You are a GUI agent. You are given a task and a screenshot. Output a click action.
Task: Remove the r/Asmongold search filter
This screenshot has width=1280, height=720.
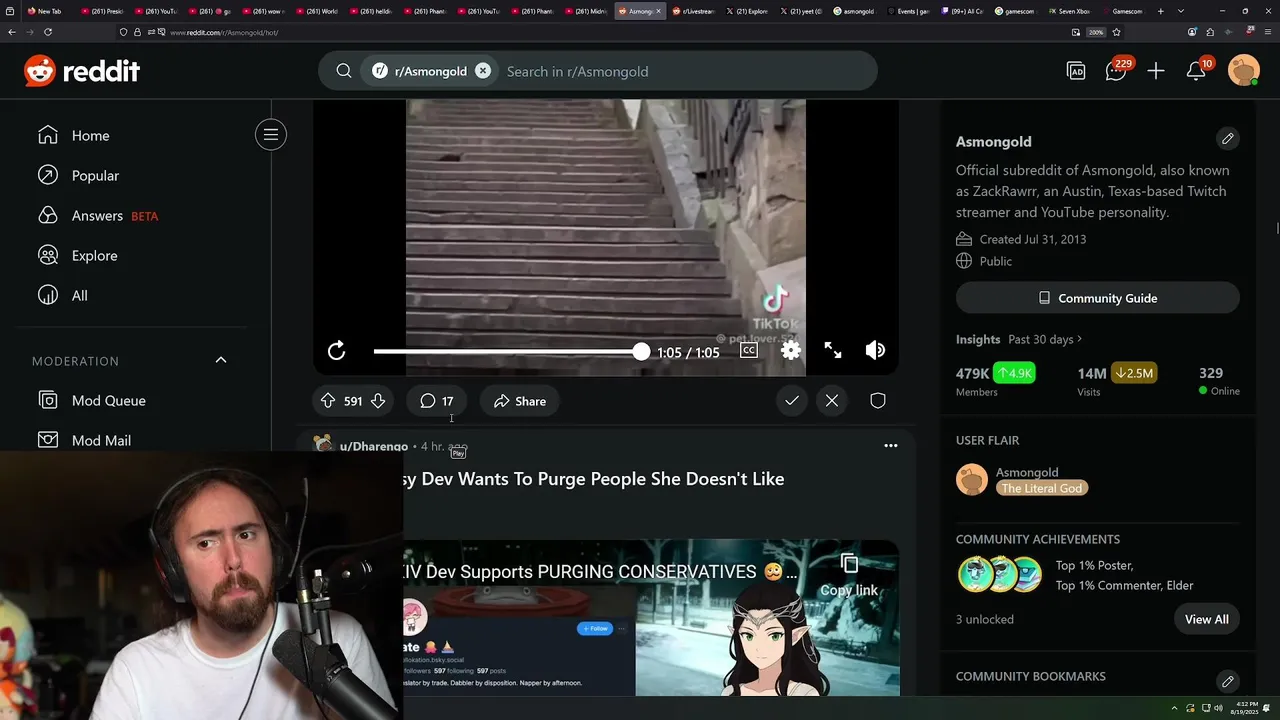[x=483, y=71]
